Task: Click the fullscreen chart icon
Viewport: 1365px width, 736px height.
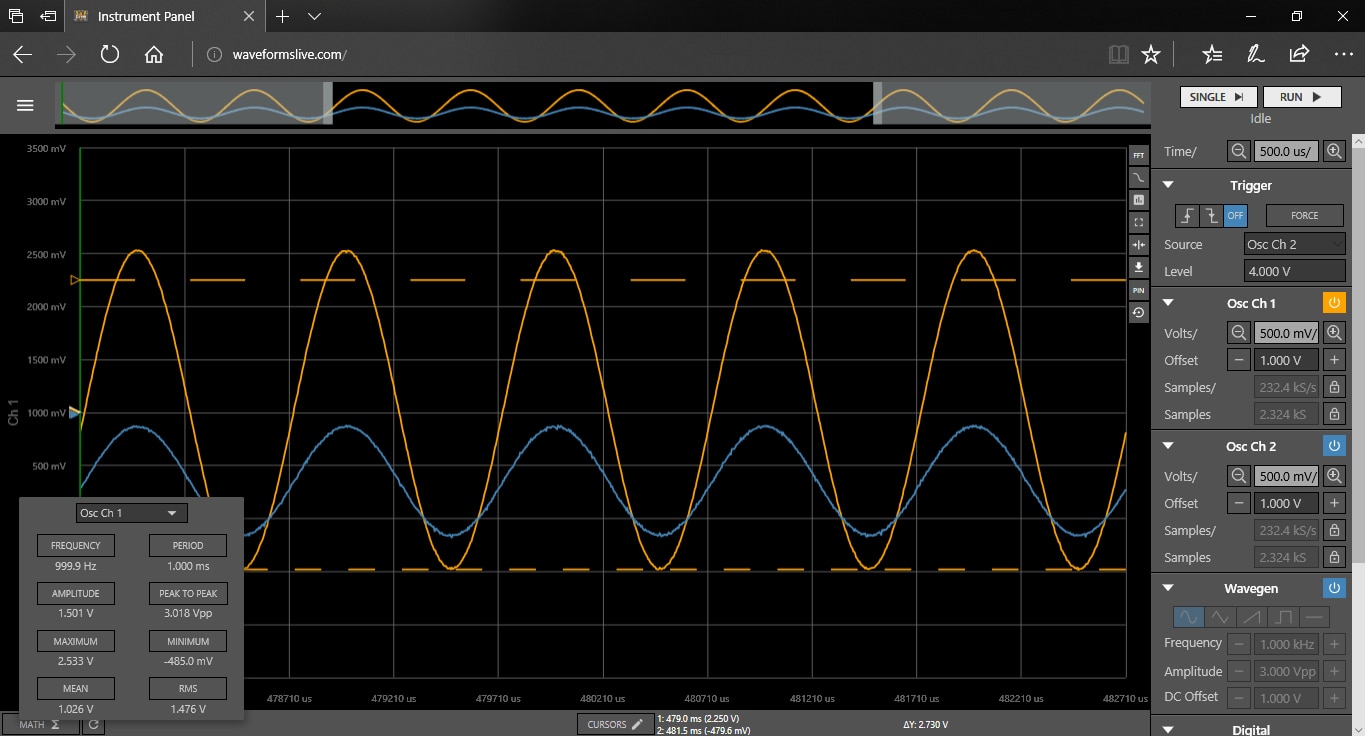Action: [1138, 222]
